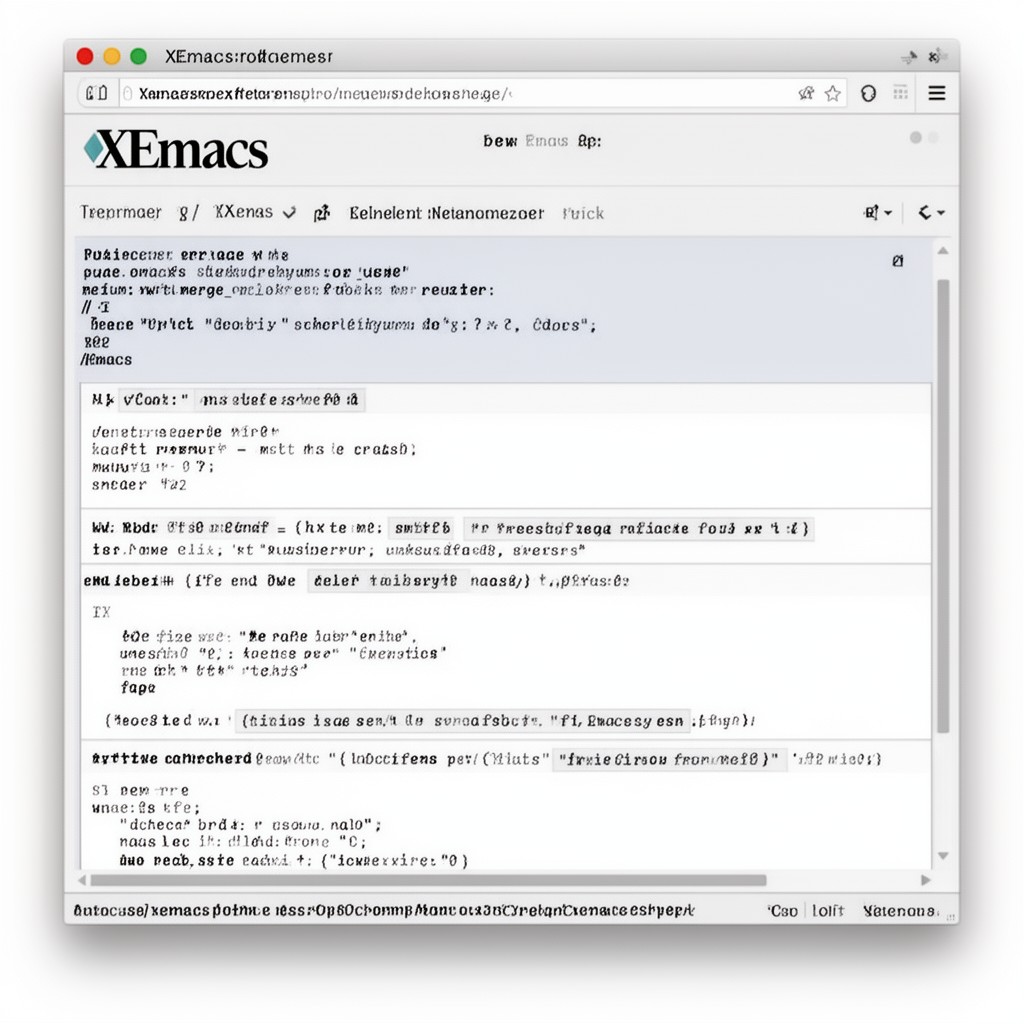Open the Treprmaer menu item
This screenshot has width=1024, height=1024.
(121, 212)
